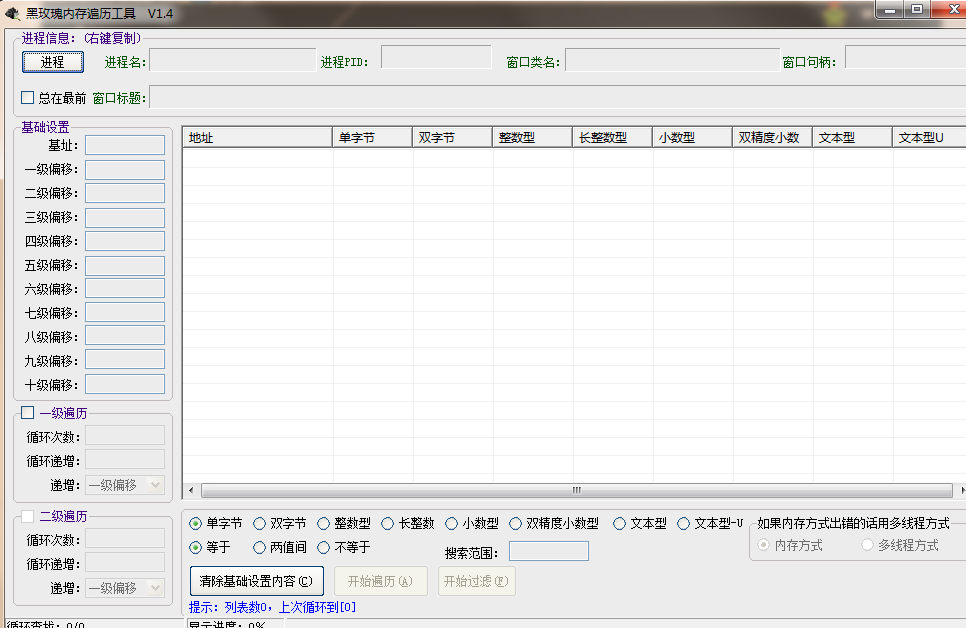Click the app icon in title bar
Image resolution: width=966 pixels, height=628 pixels.
click(x=12, y=13)
